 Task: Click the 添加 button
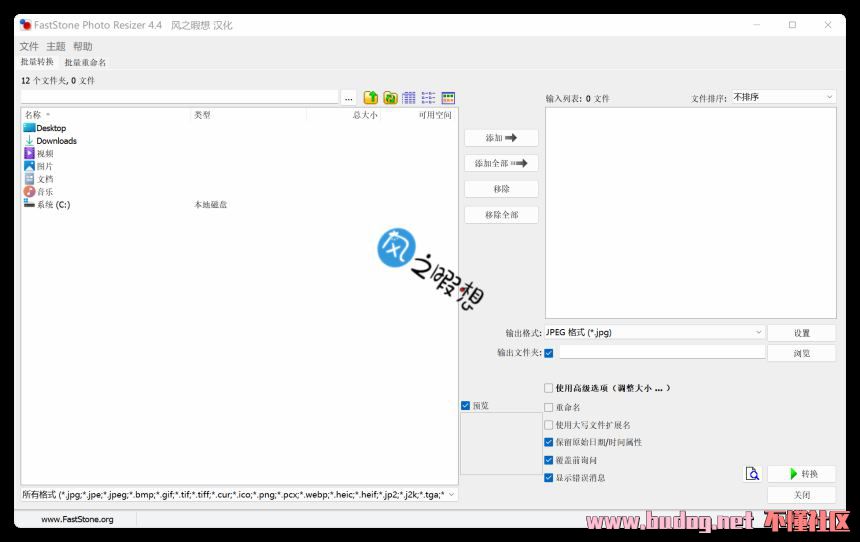[x=501, y=138]
